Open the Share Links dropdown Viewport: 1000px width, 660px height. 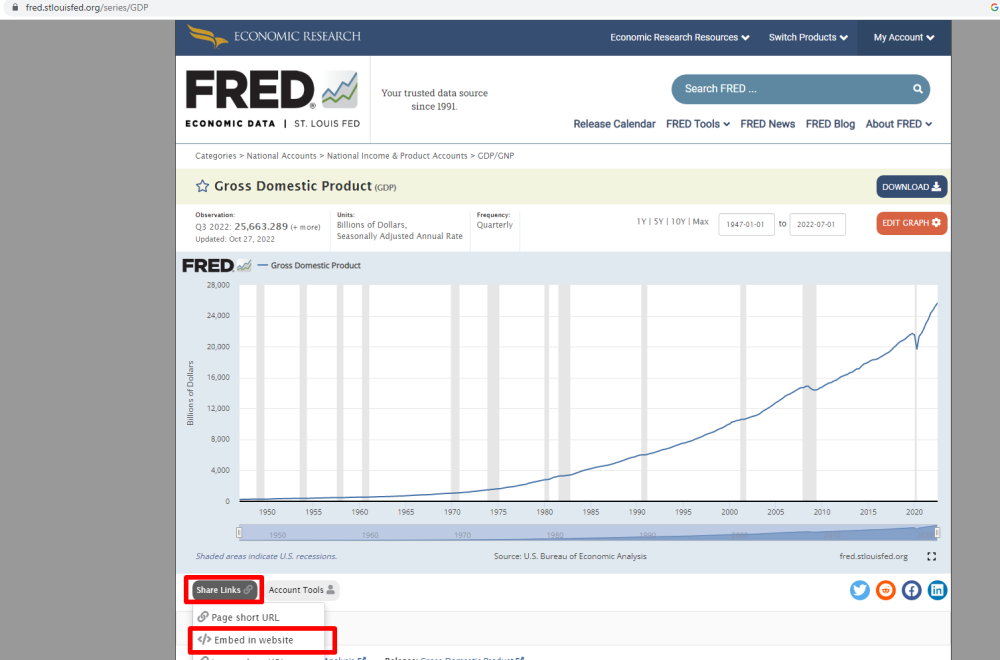pos(224,590)
